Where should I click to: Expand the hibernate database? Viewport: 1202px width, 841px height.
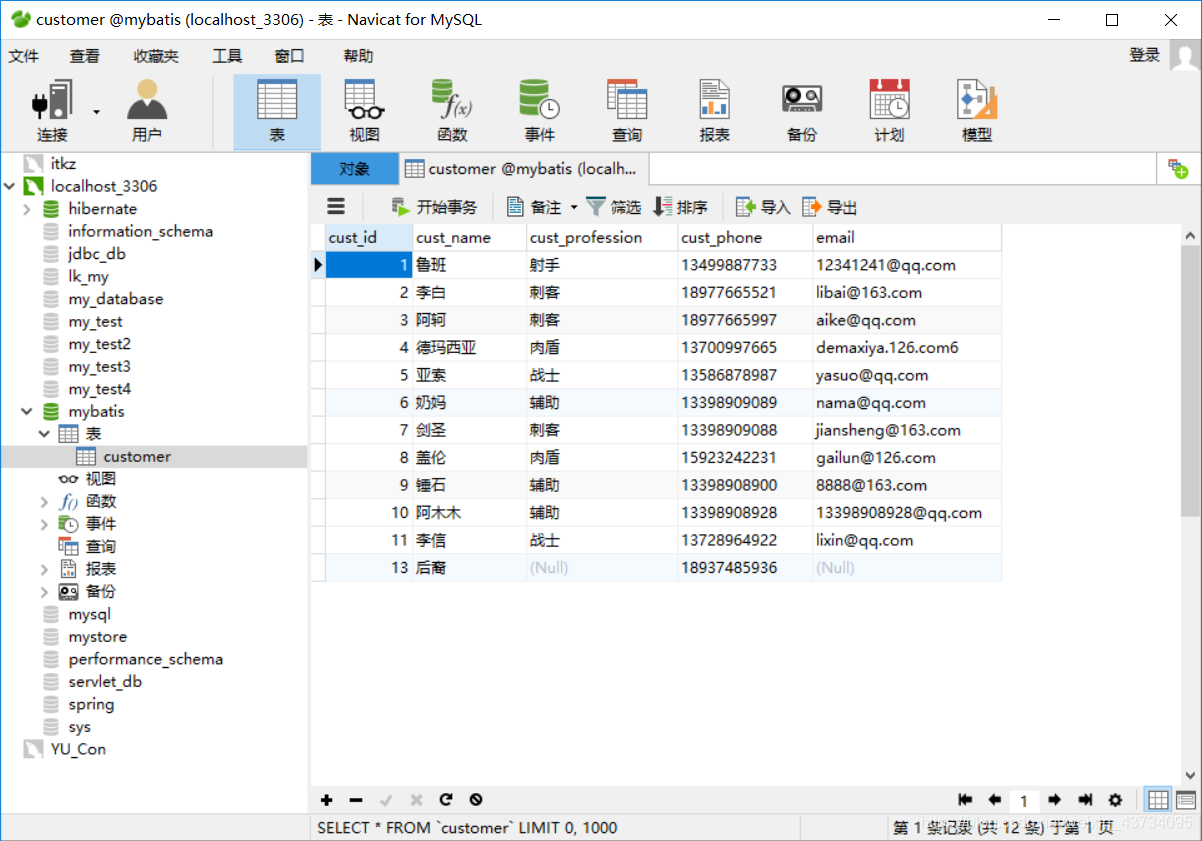point(27,209)
